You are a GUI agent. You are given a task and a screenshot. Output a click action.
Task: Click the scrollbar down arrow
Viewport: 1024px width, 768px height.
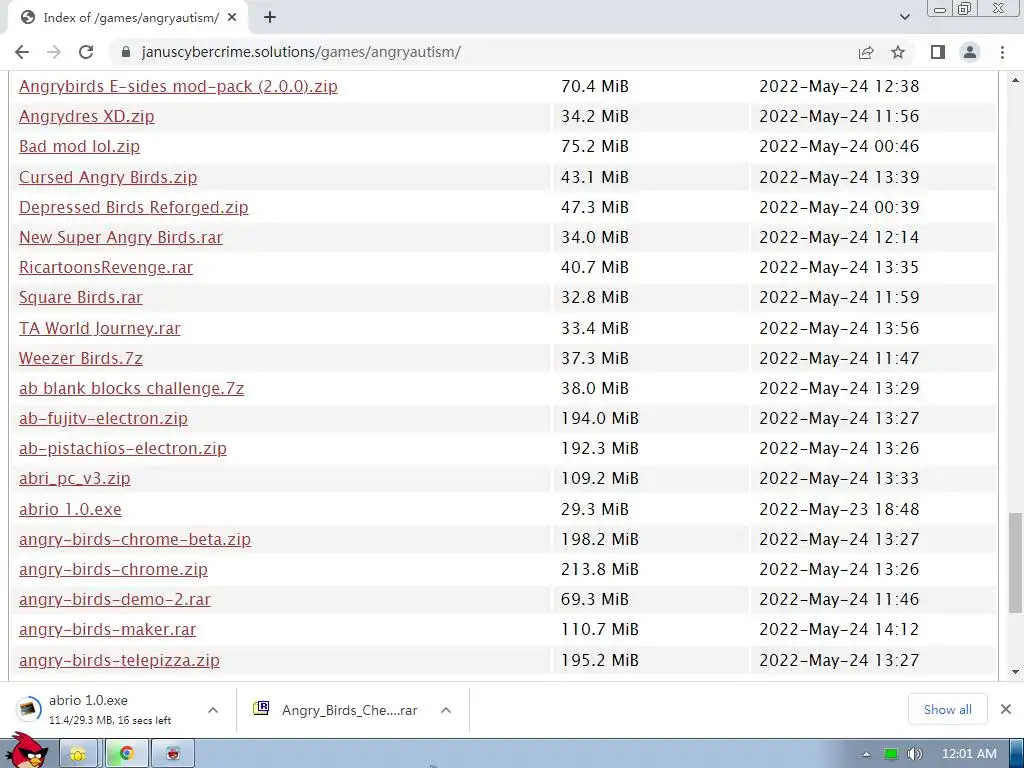(x=1015, y=671)
